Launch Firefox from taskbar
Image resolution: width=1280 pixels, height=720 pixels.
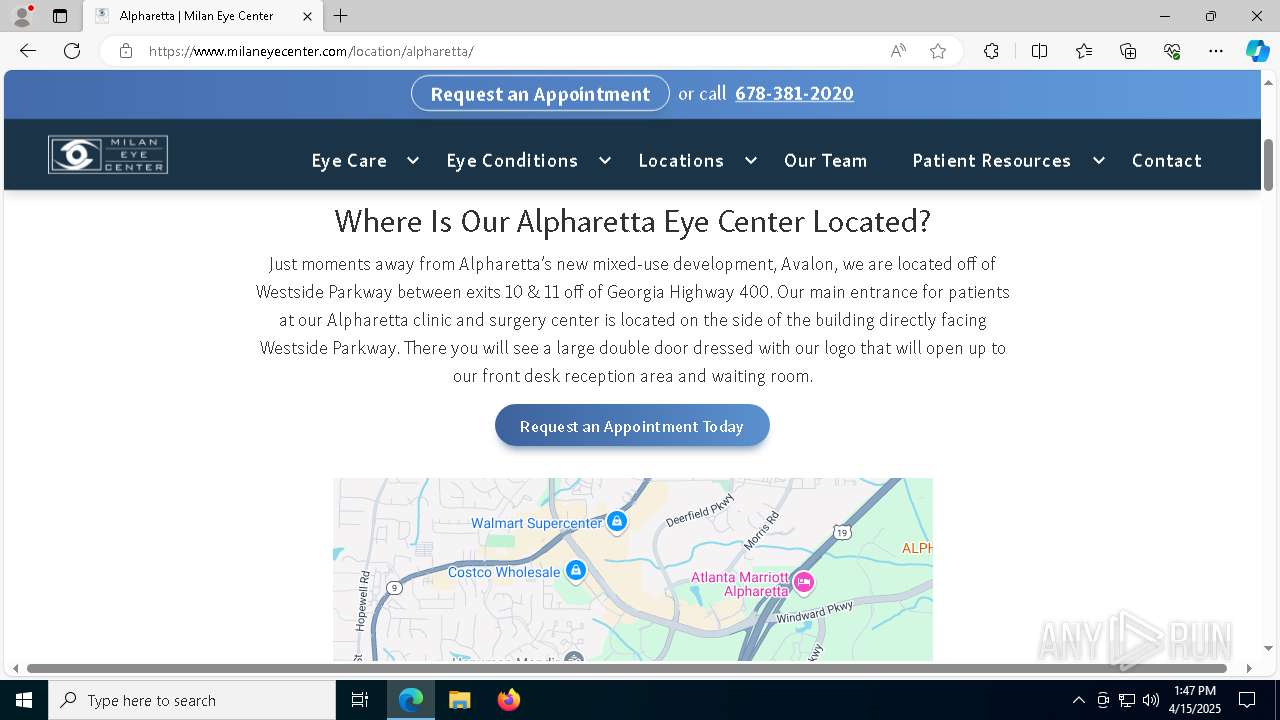(x=508, y=700)
